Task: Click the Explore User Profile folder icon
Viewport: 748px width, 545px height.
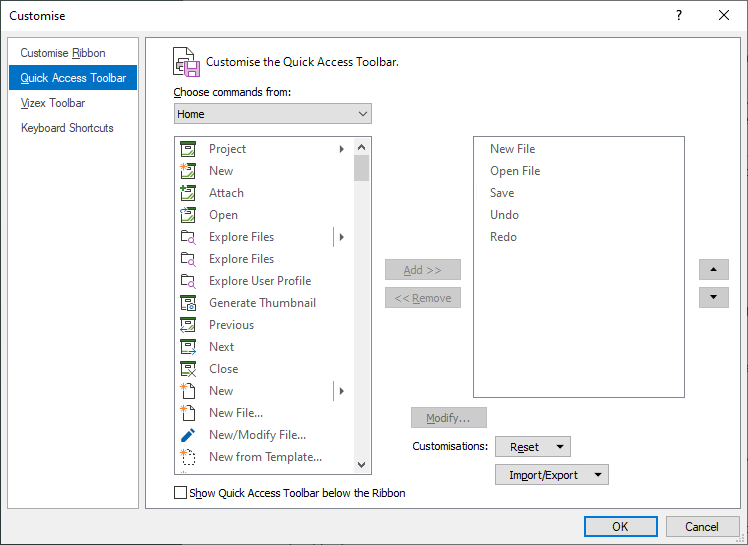Action: [188, 281]
